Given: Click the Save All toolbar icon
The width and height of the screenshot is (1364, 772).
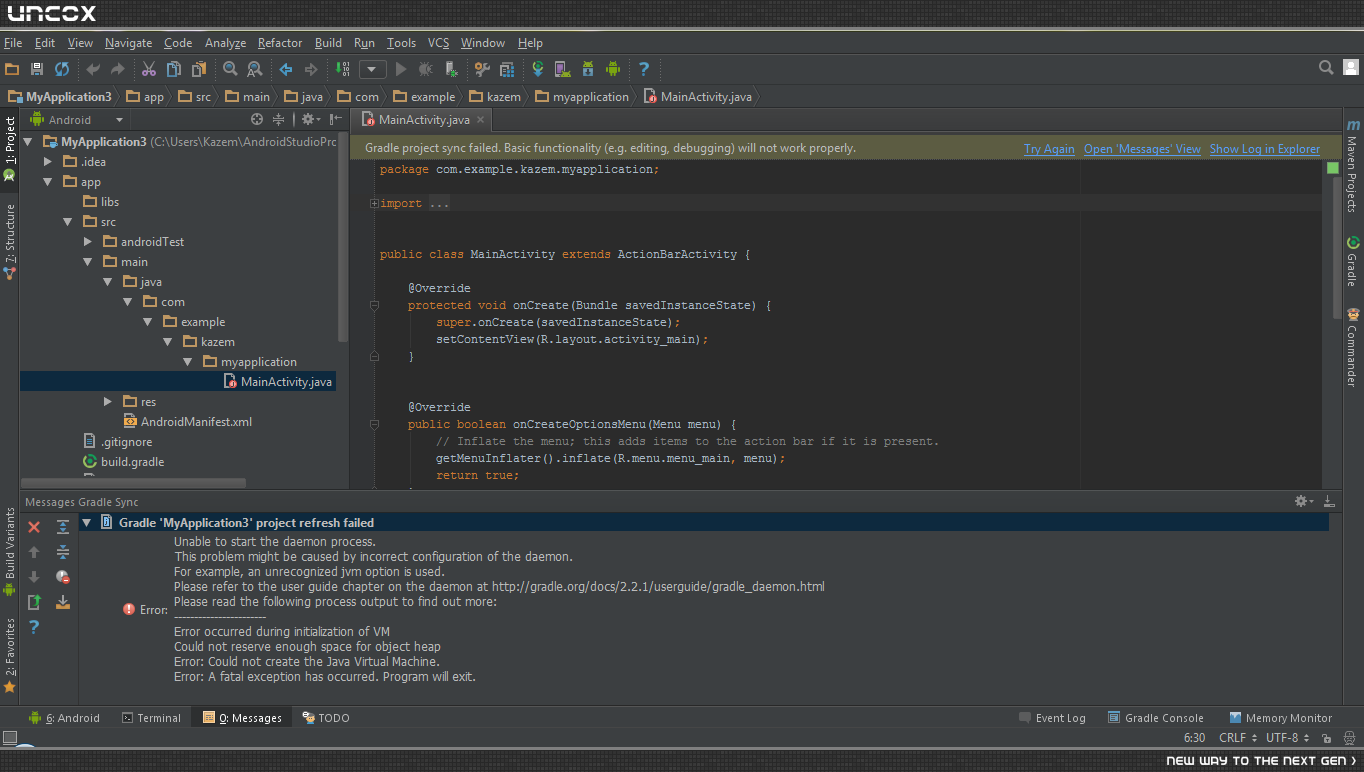Looking at the screenshot, I should click(37, 69).
